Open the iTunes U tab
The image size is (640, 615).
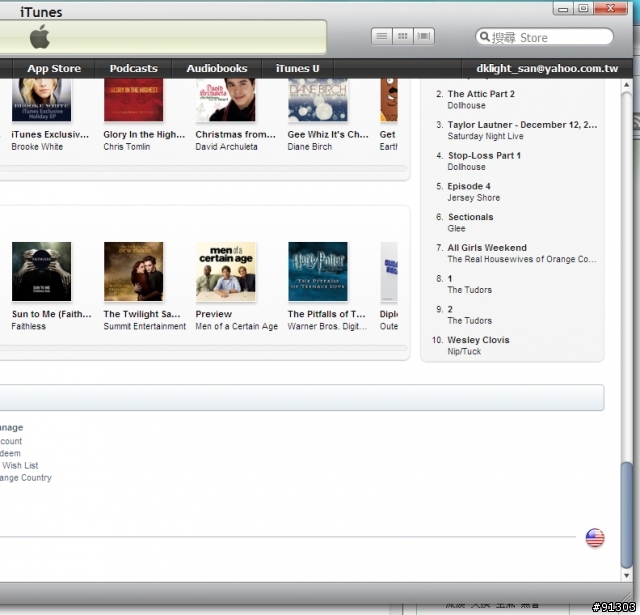pyautogui.click(x=298, y=68)
